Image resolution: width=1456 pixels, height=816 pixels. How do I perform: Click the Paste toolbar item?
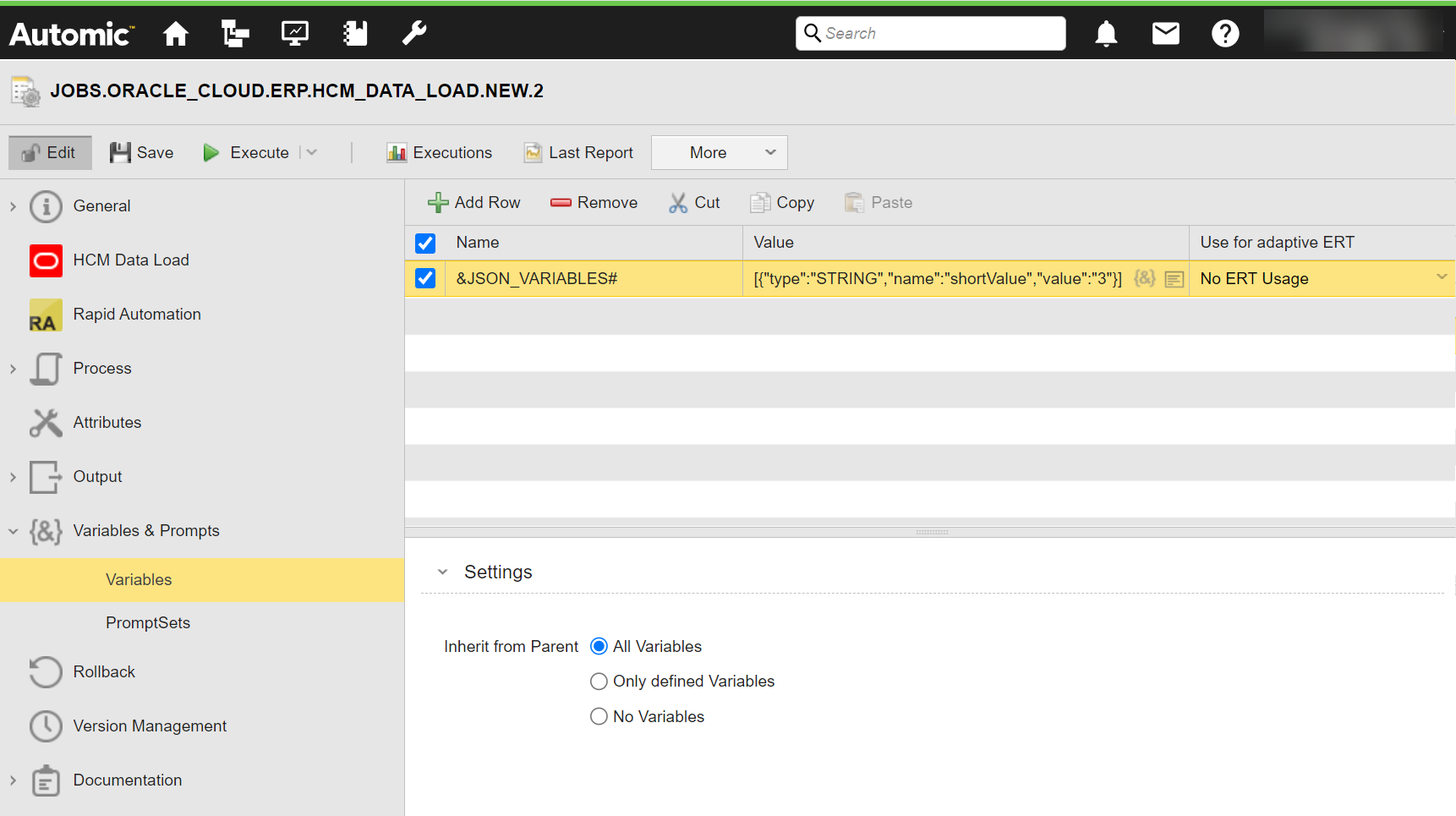click(x=879, y=203)
